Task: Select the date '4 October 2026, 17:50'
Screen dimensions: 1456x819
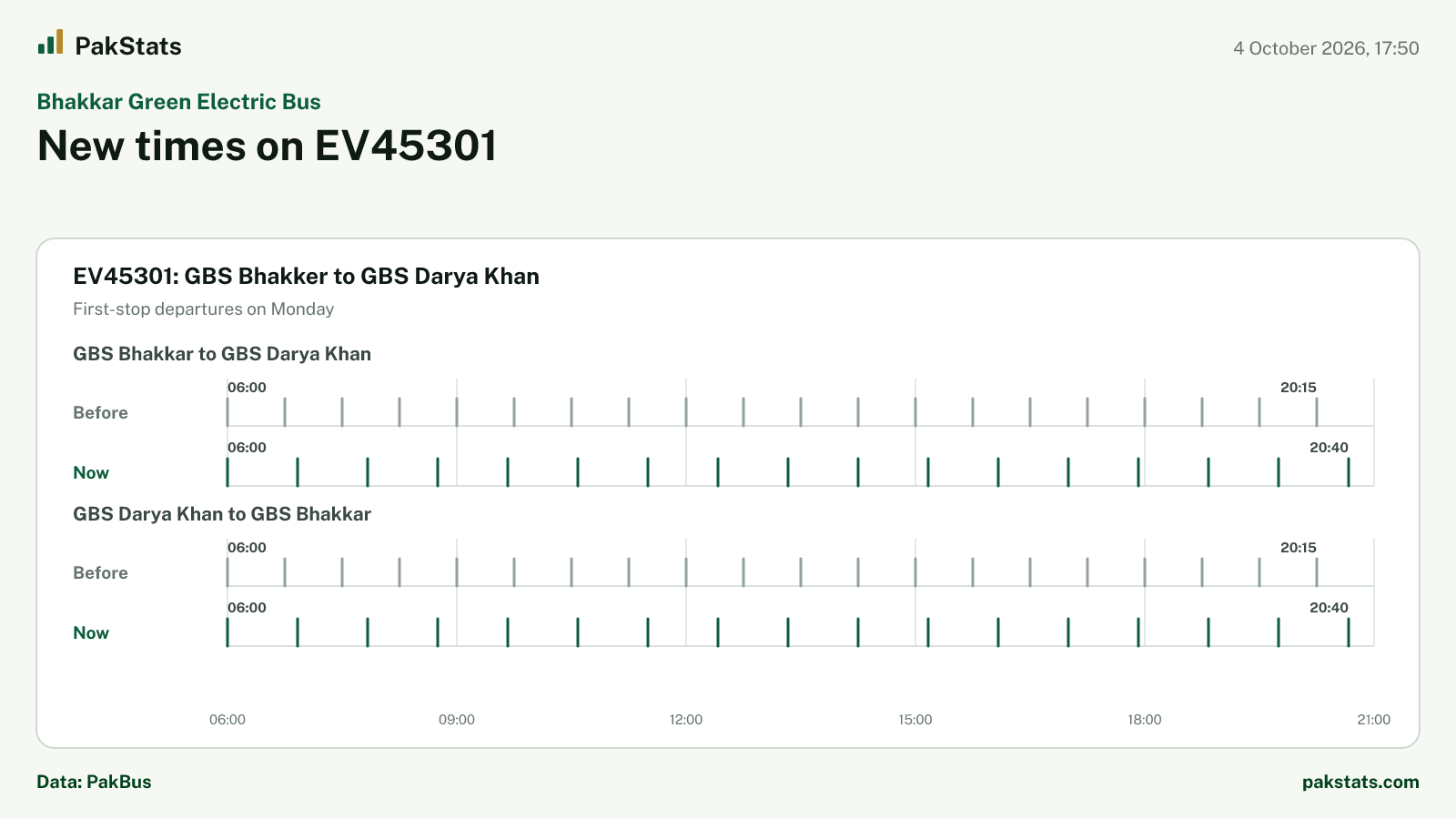Action: [x=1326, y=48]
